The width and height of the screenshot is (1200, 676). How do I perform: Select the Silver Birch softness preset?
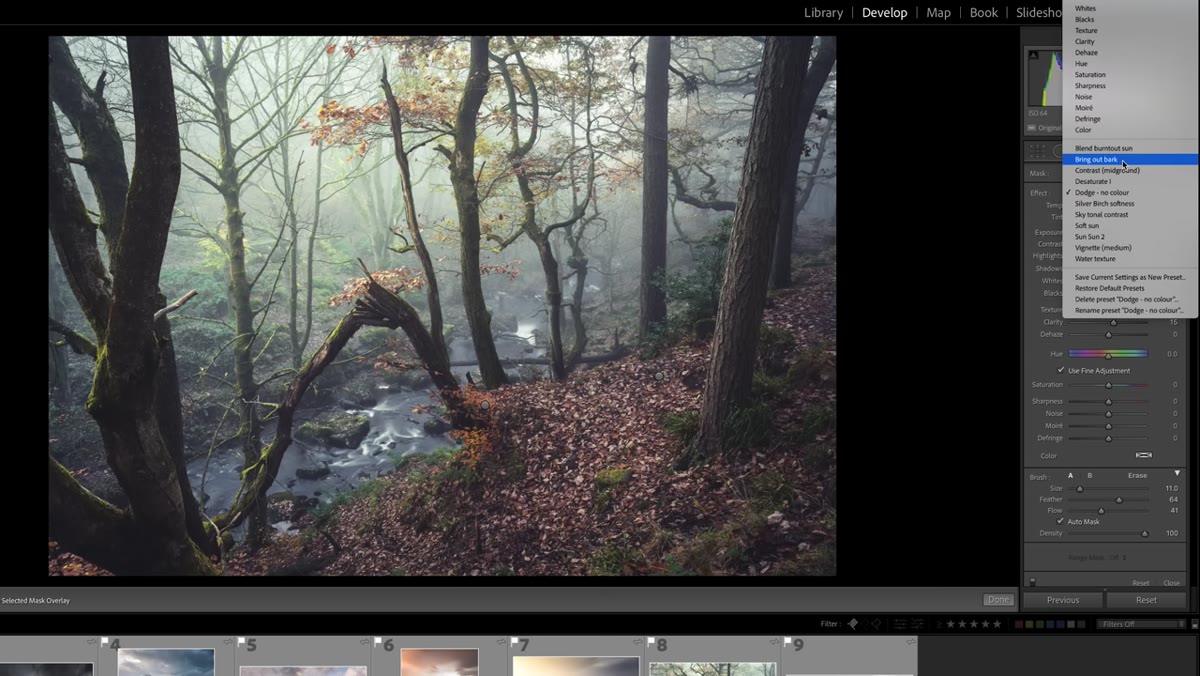pos(1130,203)
